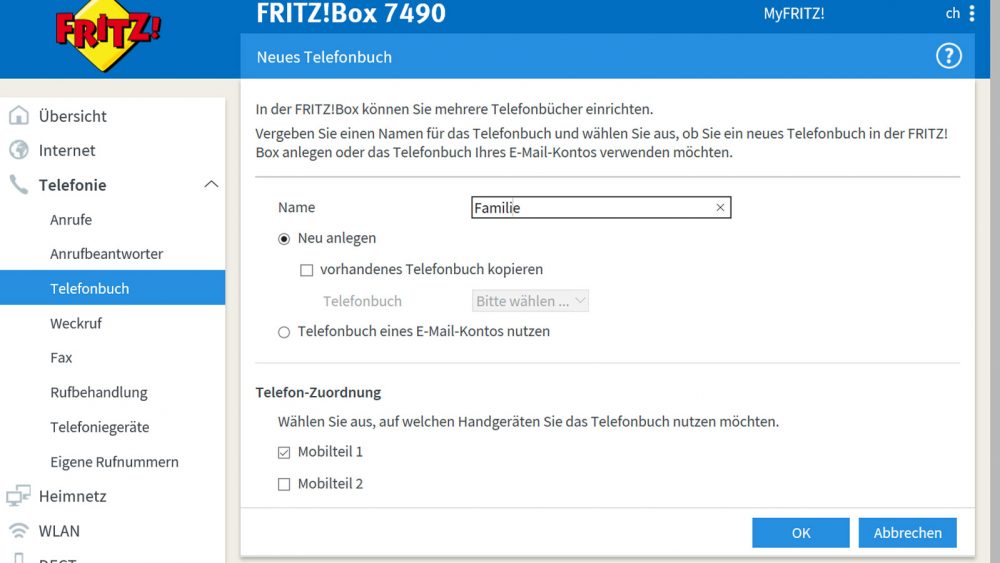Enable vorhandenes Telefonbuch kopieren checkbox
The image size is (1000, 563).
307,270
